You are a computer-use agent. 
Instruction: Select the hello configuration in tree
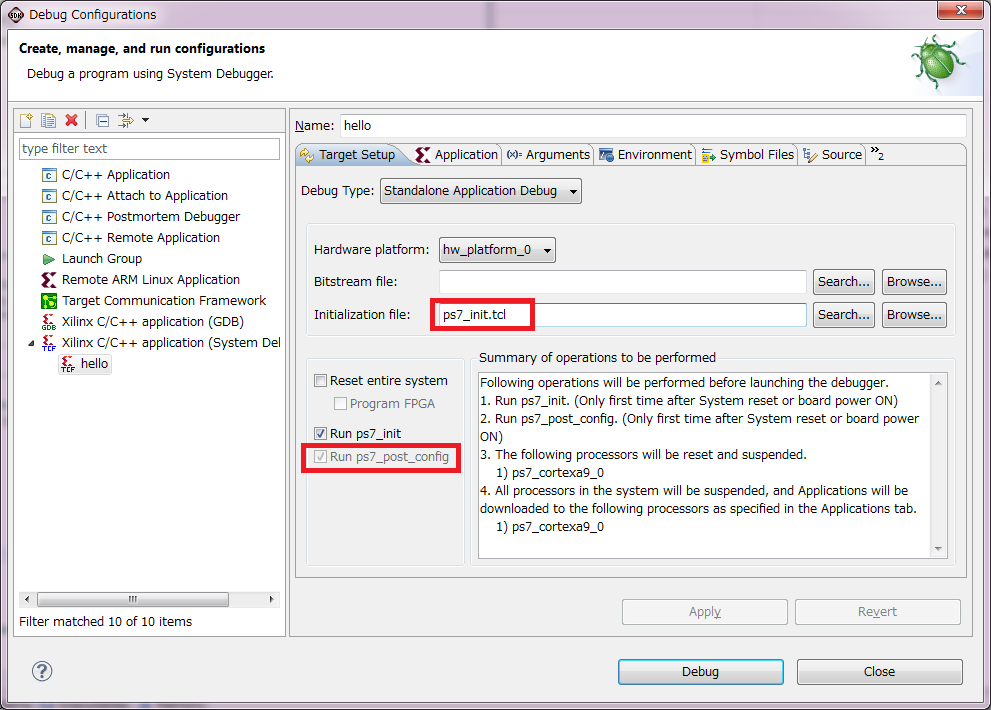(85, 364)
